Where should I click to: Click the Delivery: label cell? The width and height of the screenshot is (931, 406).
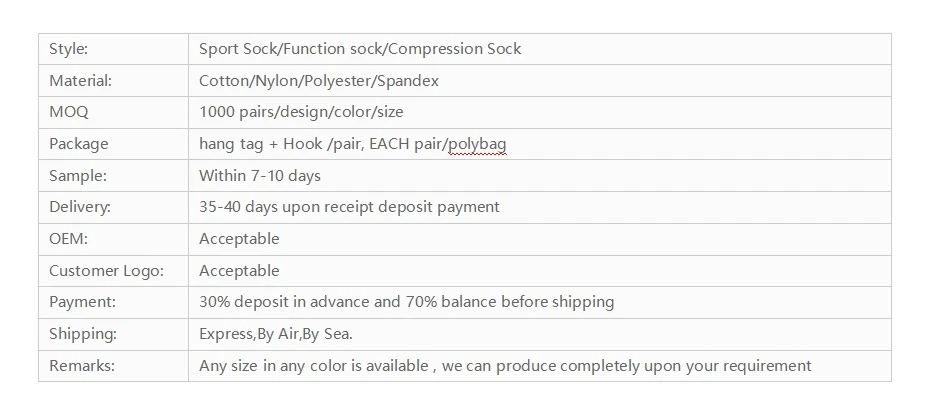coord(113,207)
